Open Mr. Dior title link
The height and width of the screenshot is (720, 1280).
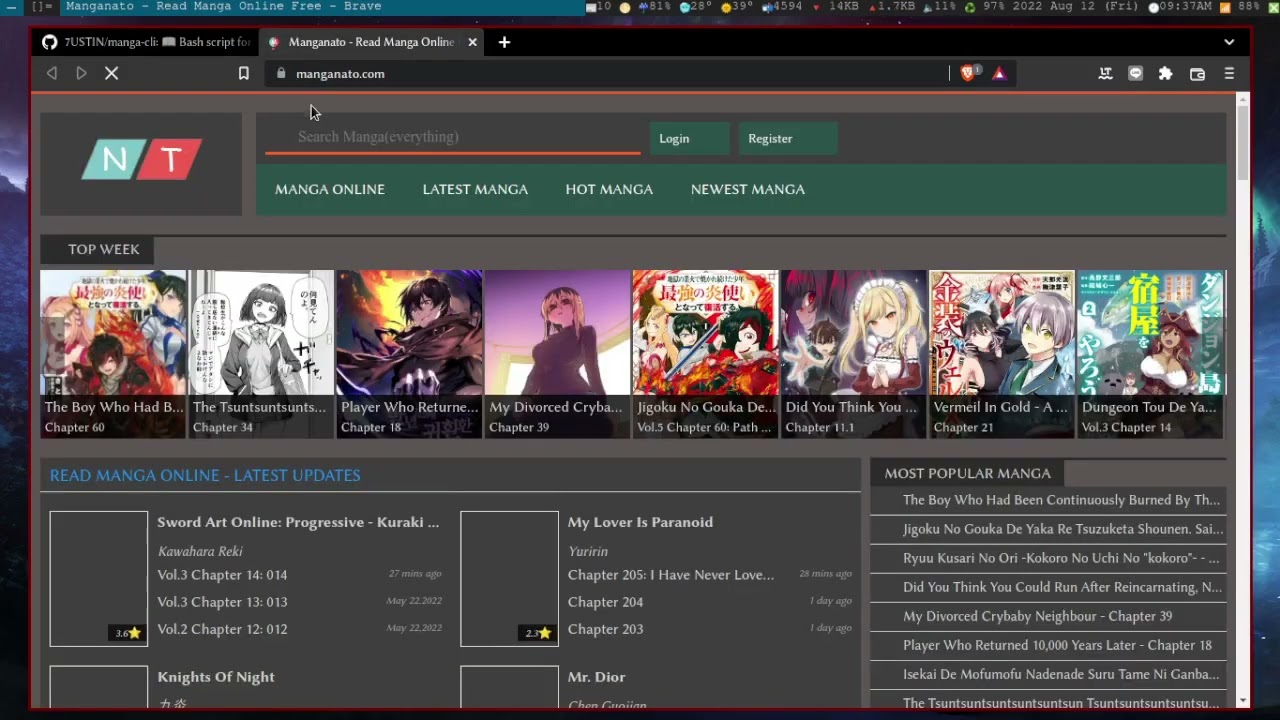[x=597, y=677]
